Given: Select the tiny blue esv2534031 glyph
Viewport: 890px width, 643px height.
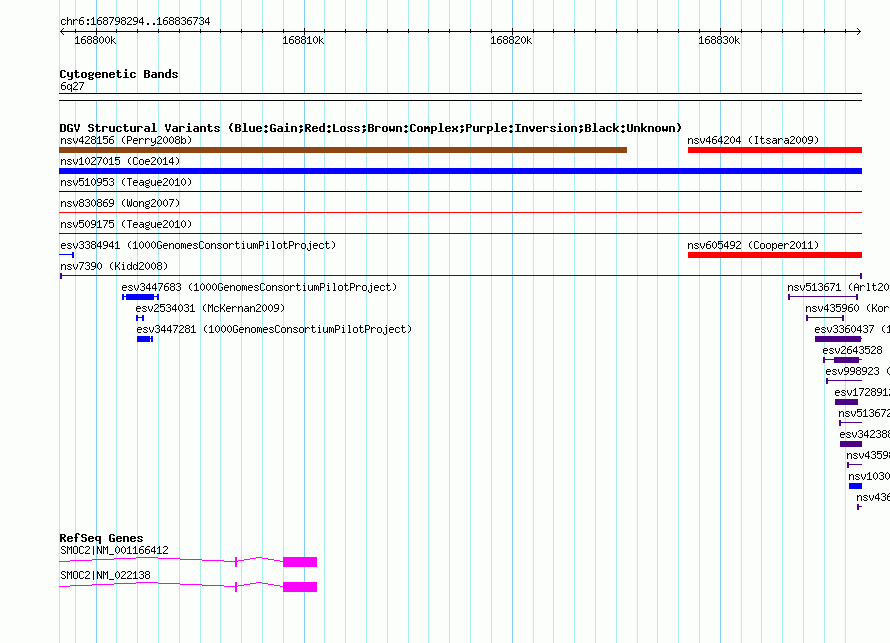Looking at the screenshot, I should coord(140,318).
